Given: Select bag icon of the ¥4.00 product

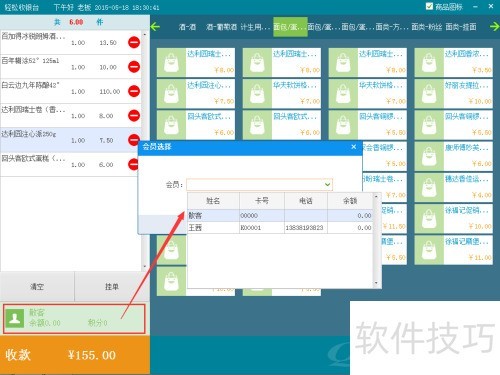Looking at the screenshot, I should click(x=429, y=187).
